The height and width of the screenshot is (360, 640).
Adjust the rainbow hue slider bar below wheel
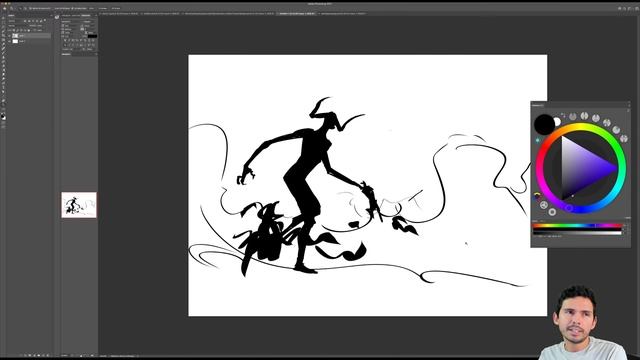[577, 226]
